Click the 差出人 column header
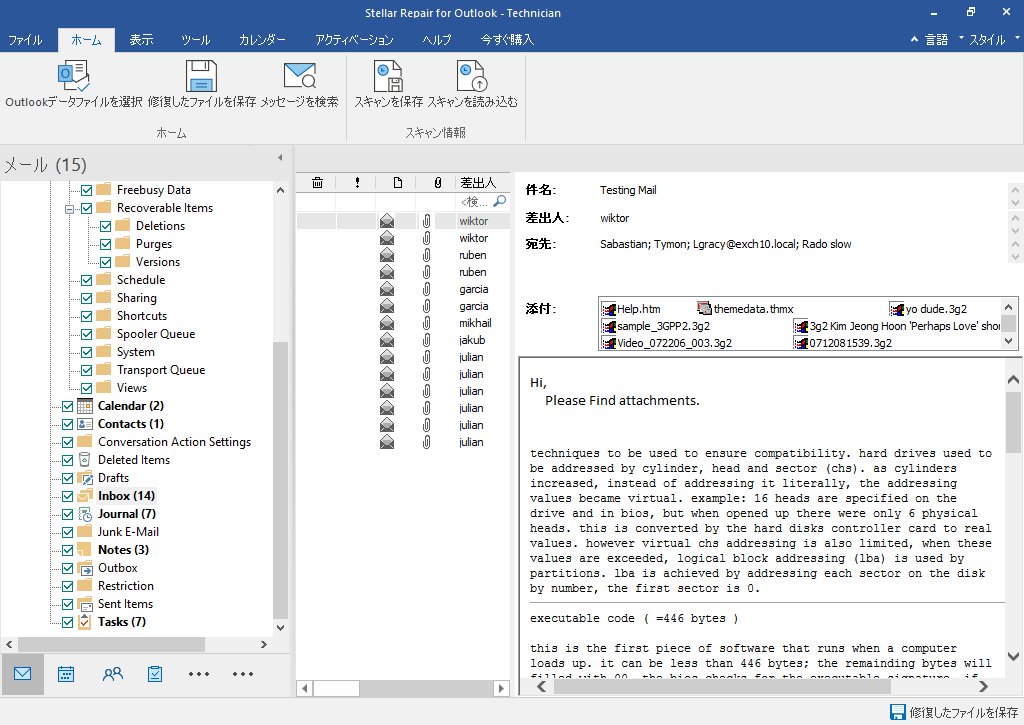1024x725 pixels. (x=482, y=183)
